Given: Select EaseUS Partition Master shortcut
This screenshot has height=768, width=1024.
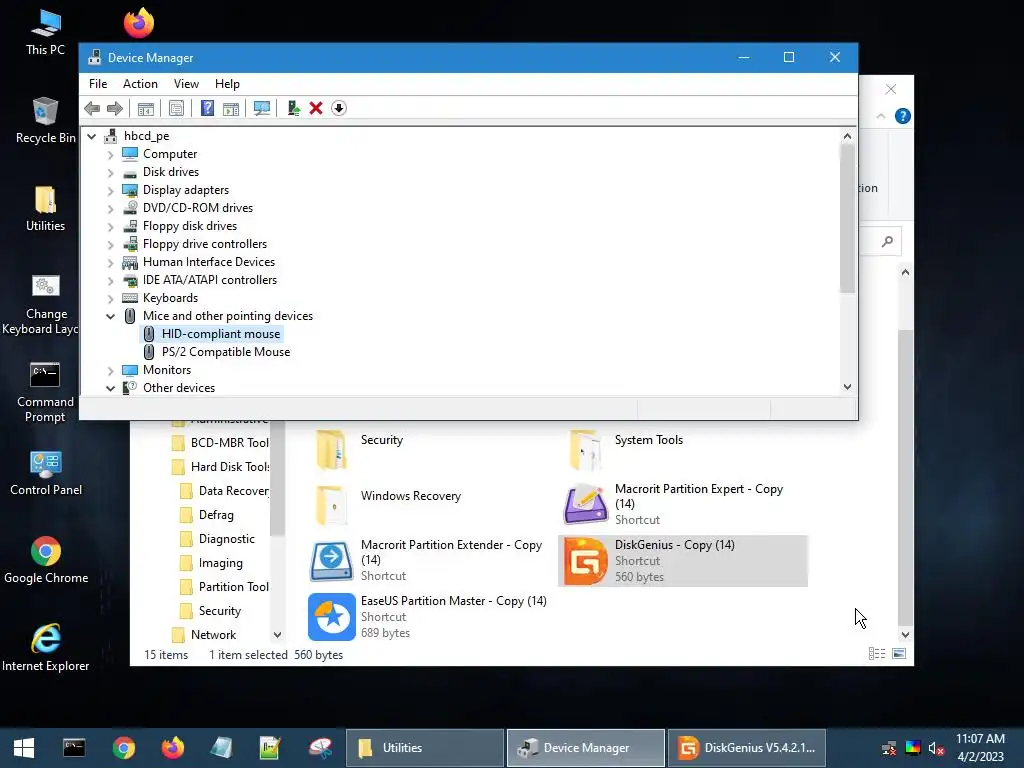Looking at the screenshot, I should (428, 616).
